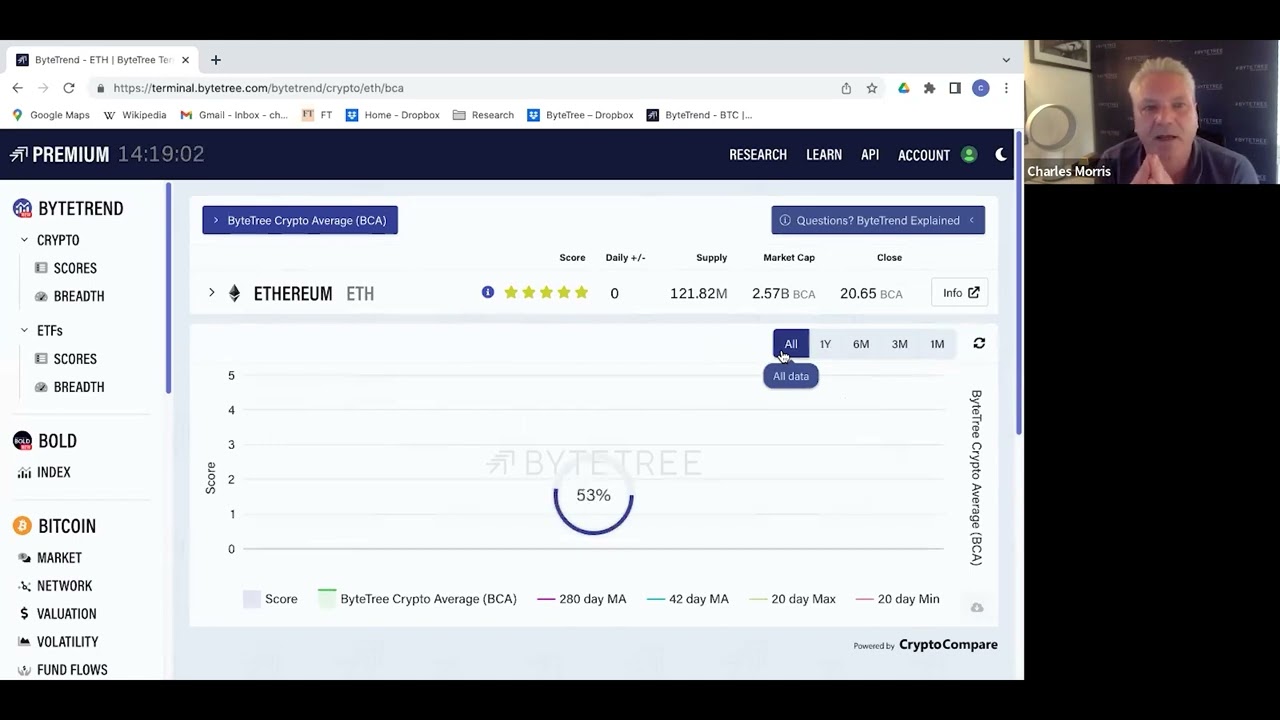Click the Ethereum diamond logo

234,293
